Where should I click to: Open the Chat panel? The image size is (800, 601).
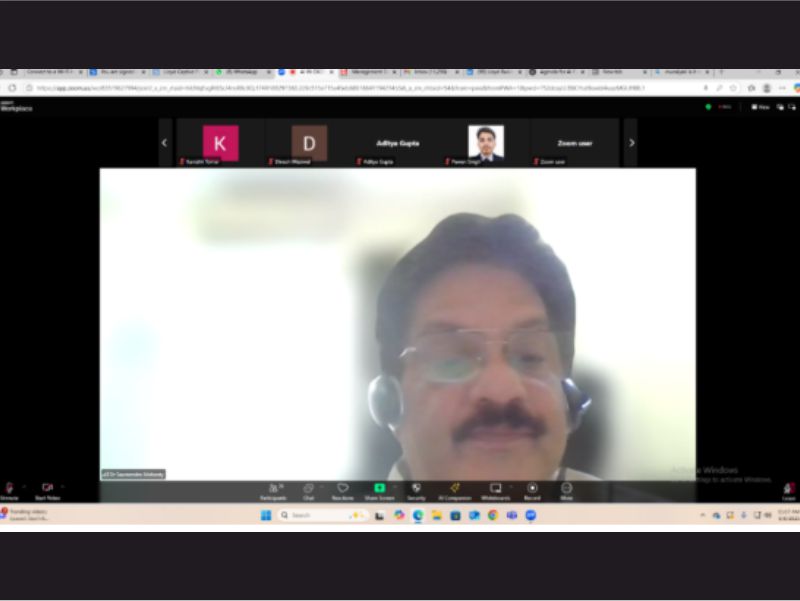[x=308, y=488]
